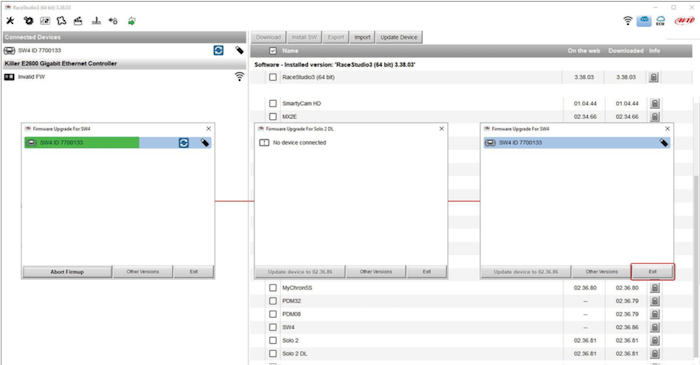Viewport: 700px width, 365px height.
Task: Click Exit in the highlighted SW4 dialog
Action: coord(652,271)
